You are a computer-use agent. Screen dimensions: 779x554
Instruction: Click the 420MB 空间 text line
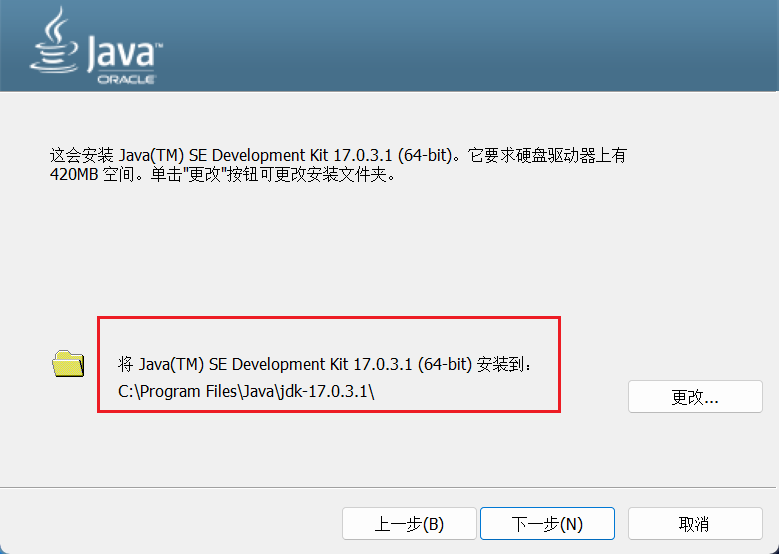coord(85,176)
